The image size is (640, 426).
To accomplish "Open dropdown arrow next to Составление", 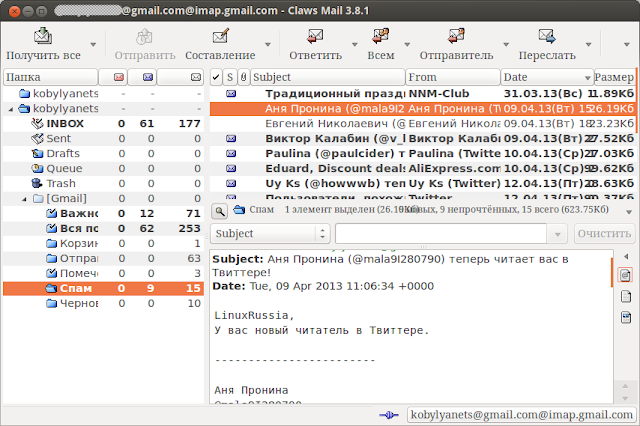I will tap(268, 44).
